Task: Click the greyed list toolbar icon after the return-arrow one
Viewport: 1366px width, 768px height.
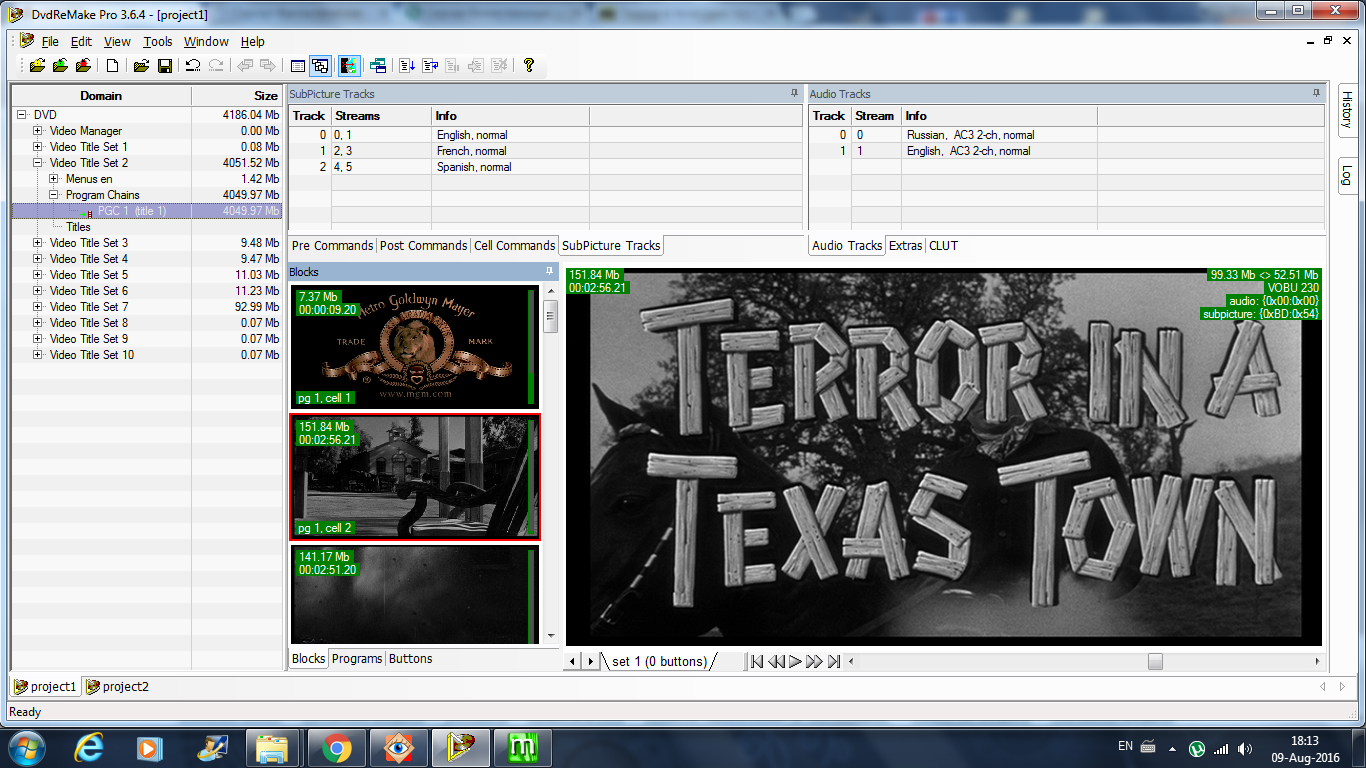Action: pyautogui.click(x=453, y=66)
